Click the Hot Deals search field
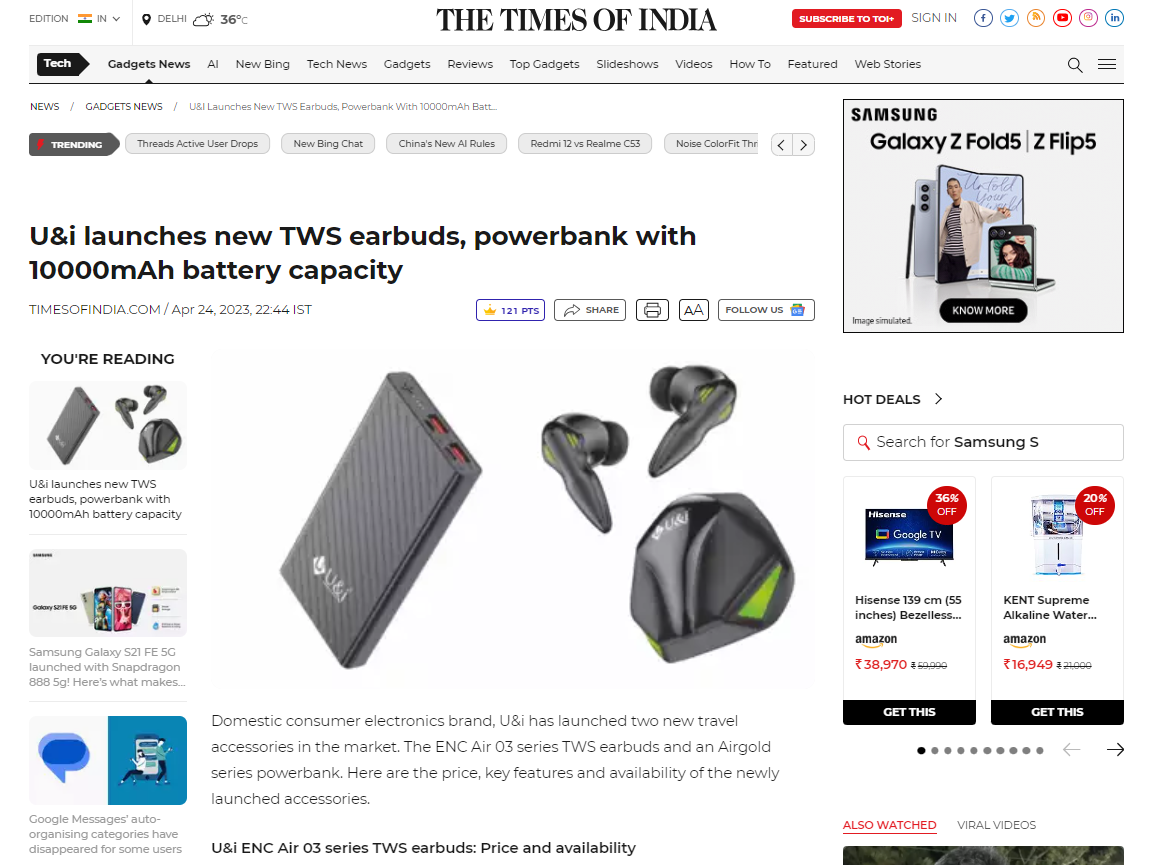The height and width of the screenshot is (865, 1151). [x=983, y=443]
